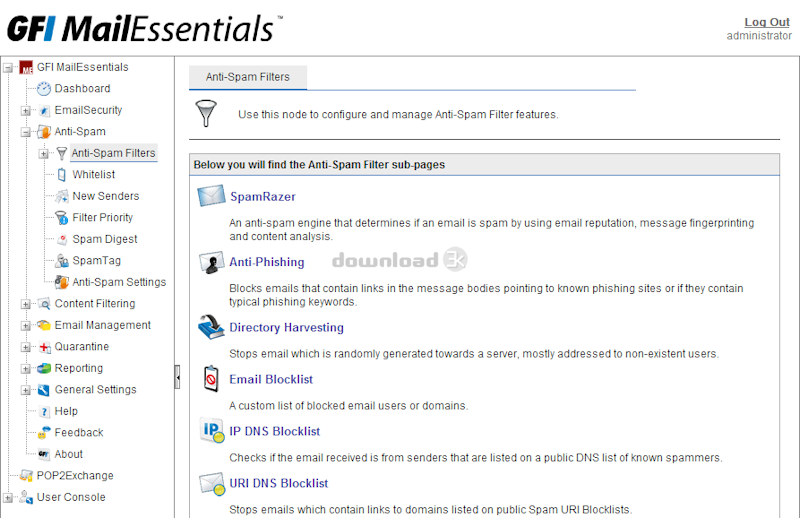Click the Help question mark icon

[x=44, y=411]
